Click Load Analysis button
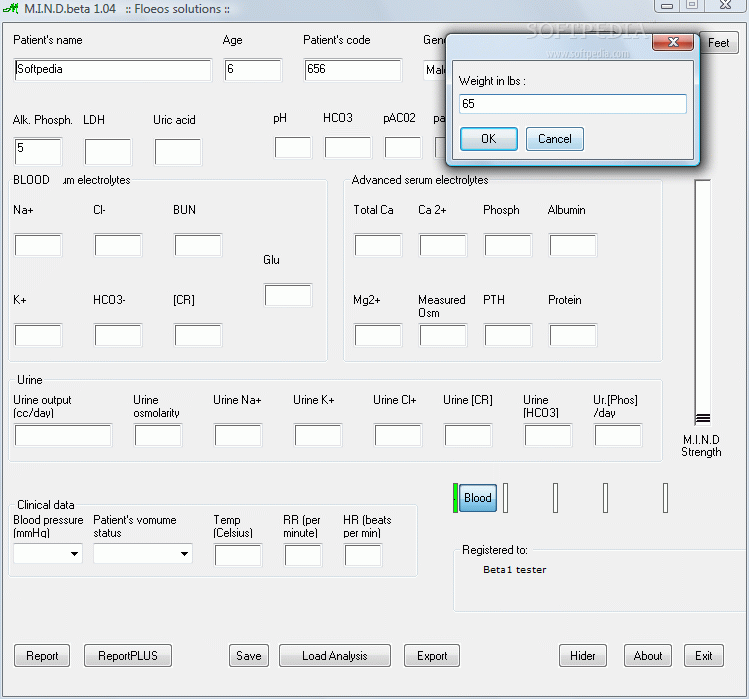 334,656
